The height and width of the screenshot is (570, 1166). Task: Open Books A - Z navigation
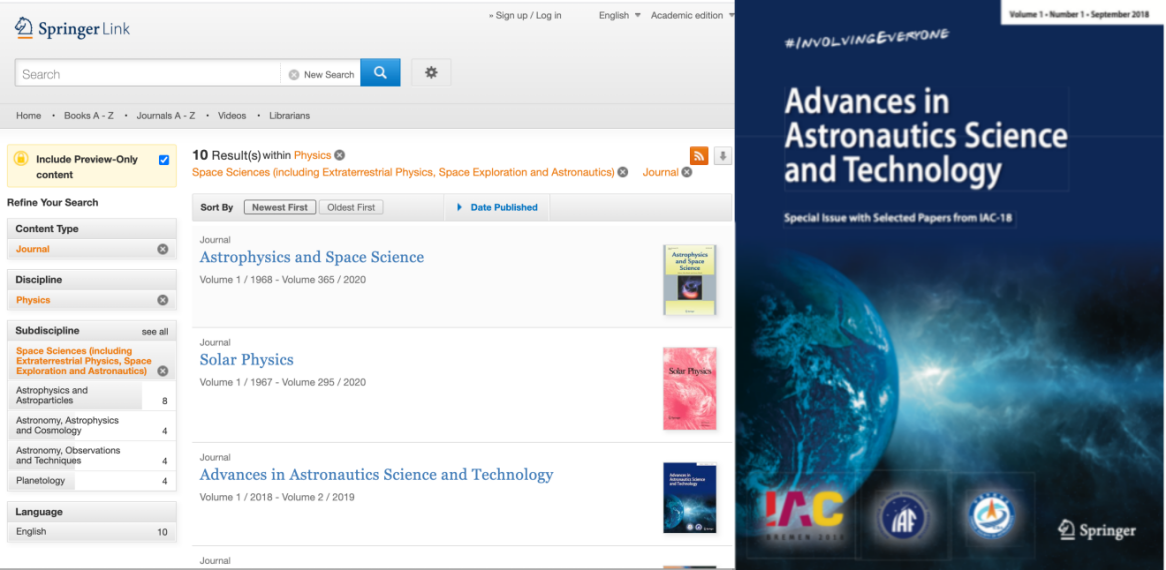pos(88,116)
